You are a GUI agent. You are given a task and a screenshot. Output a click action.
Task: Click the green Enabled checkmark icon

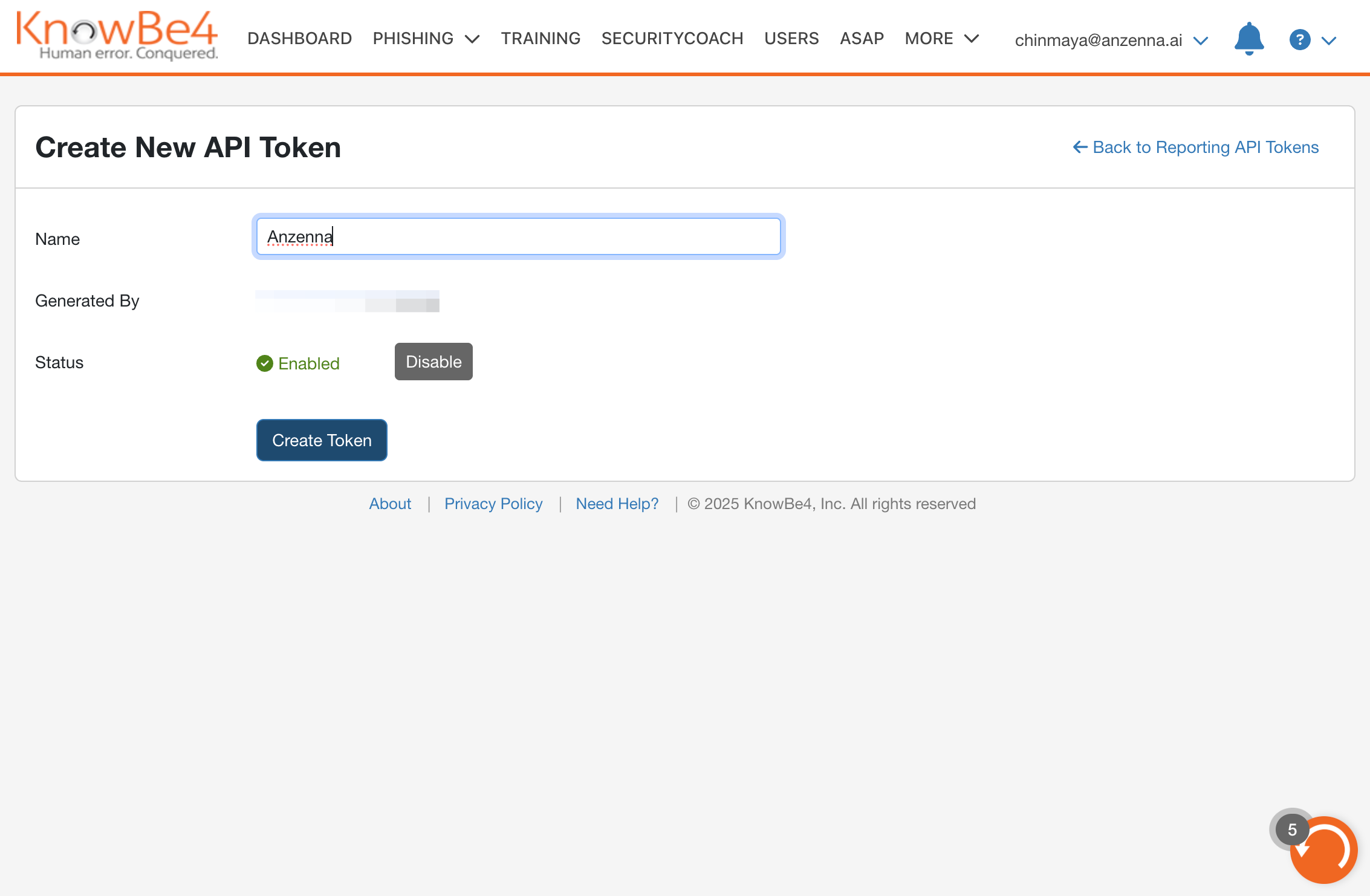264,363
